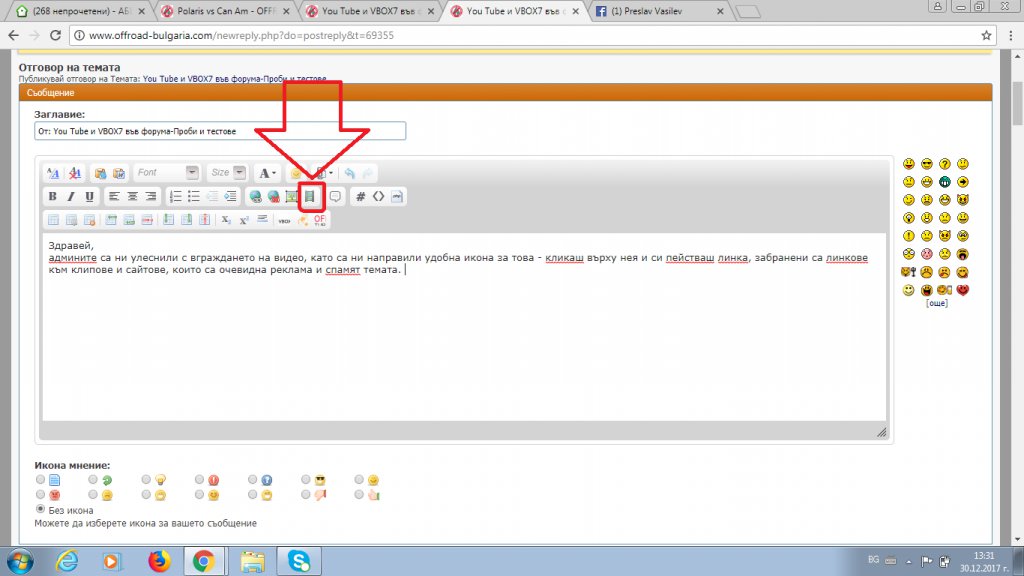1024x576 pixels.
Task: Open Skype from the taskbar
Action: 299,561
